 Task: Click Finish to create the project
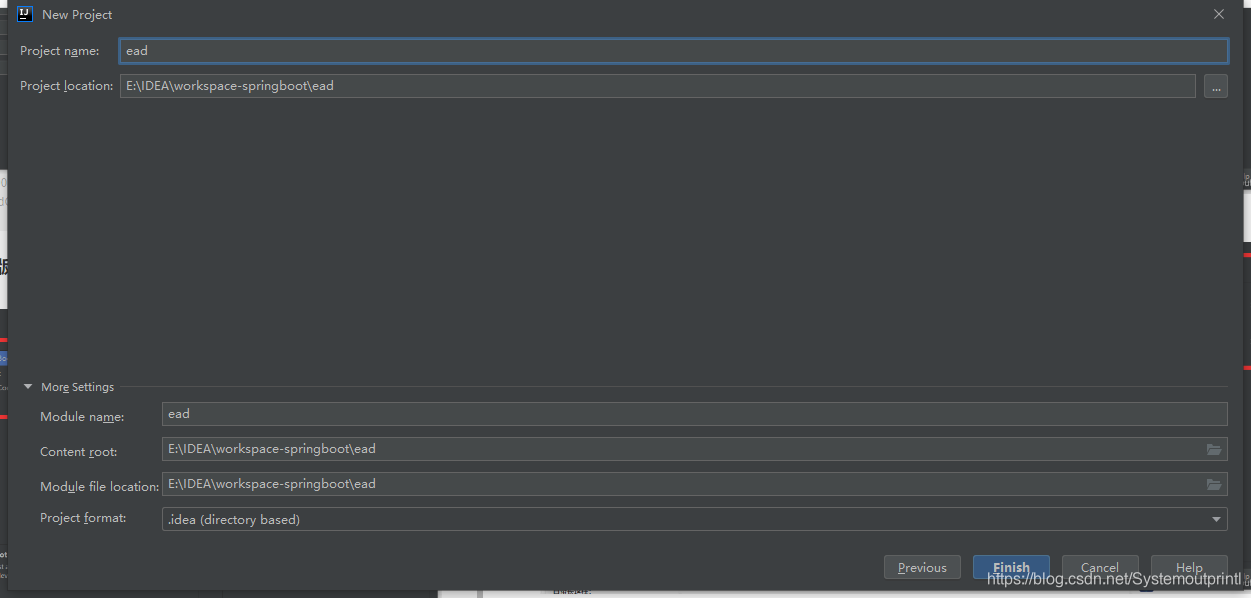pyautogui.click(x=1011, y=567)
